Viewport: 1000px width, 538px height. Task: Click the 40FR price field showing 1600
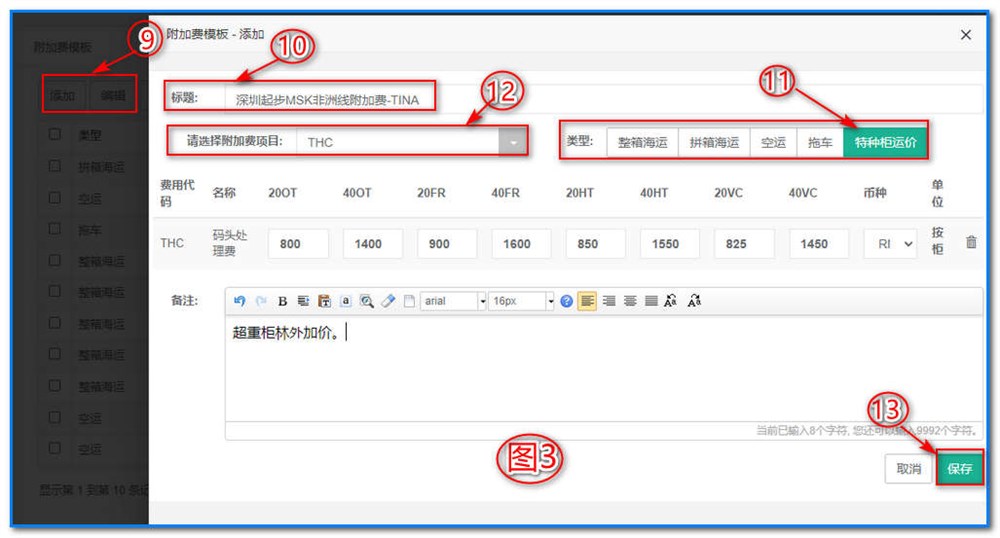point(521,244)
